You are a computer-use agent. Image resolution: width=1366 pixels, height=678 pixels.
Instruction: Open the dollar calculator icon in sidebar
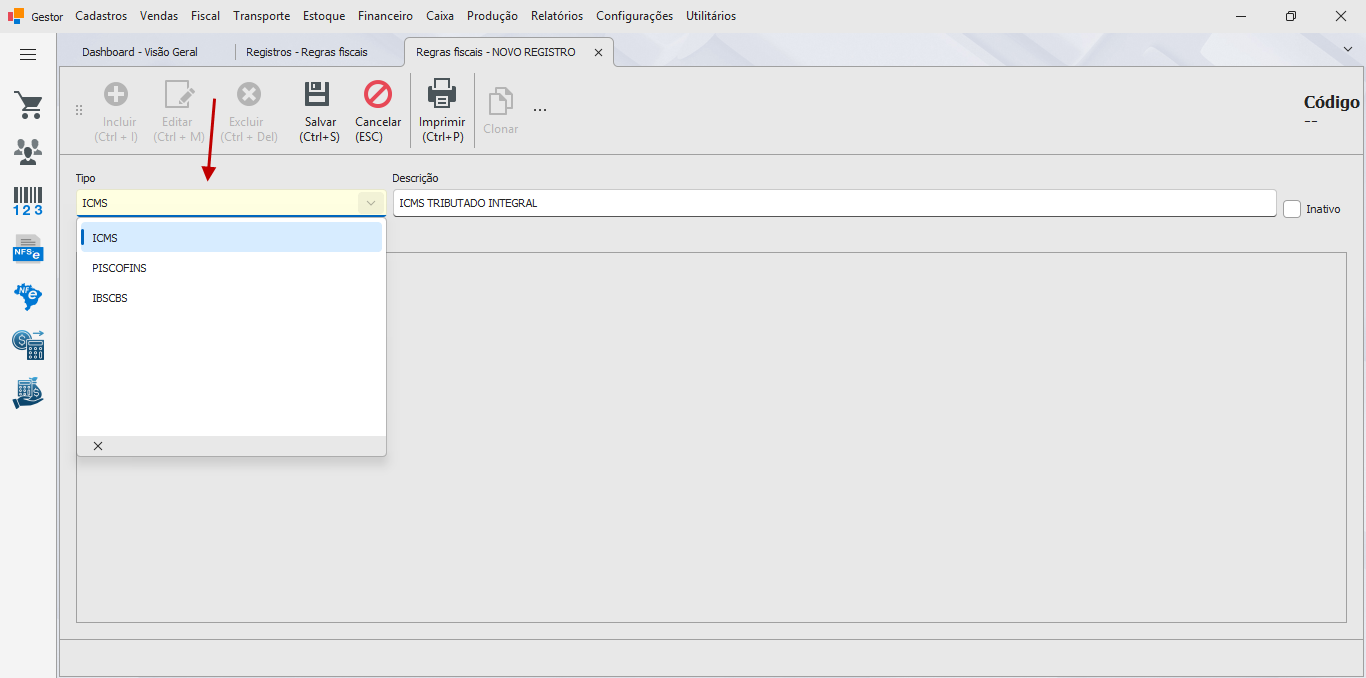[x=28, y=344]
